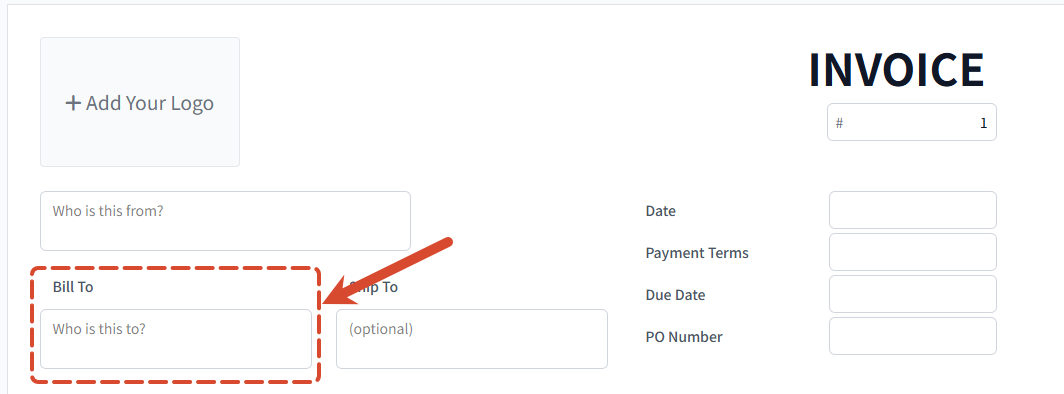Open the Date input field
The width and height of the screenshot is (1064, 394).
click(x=913, y=210)
